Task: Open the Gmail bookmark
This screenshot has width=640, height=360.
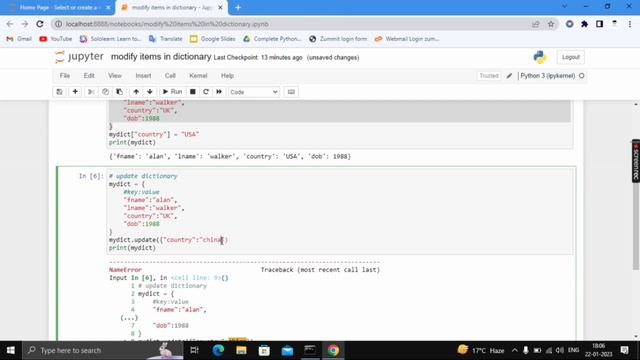Action: click(x=19, y=39)
